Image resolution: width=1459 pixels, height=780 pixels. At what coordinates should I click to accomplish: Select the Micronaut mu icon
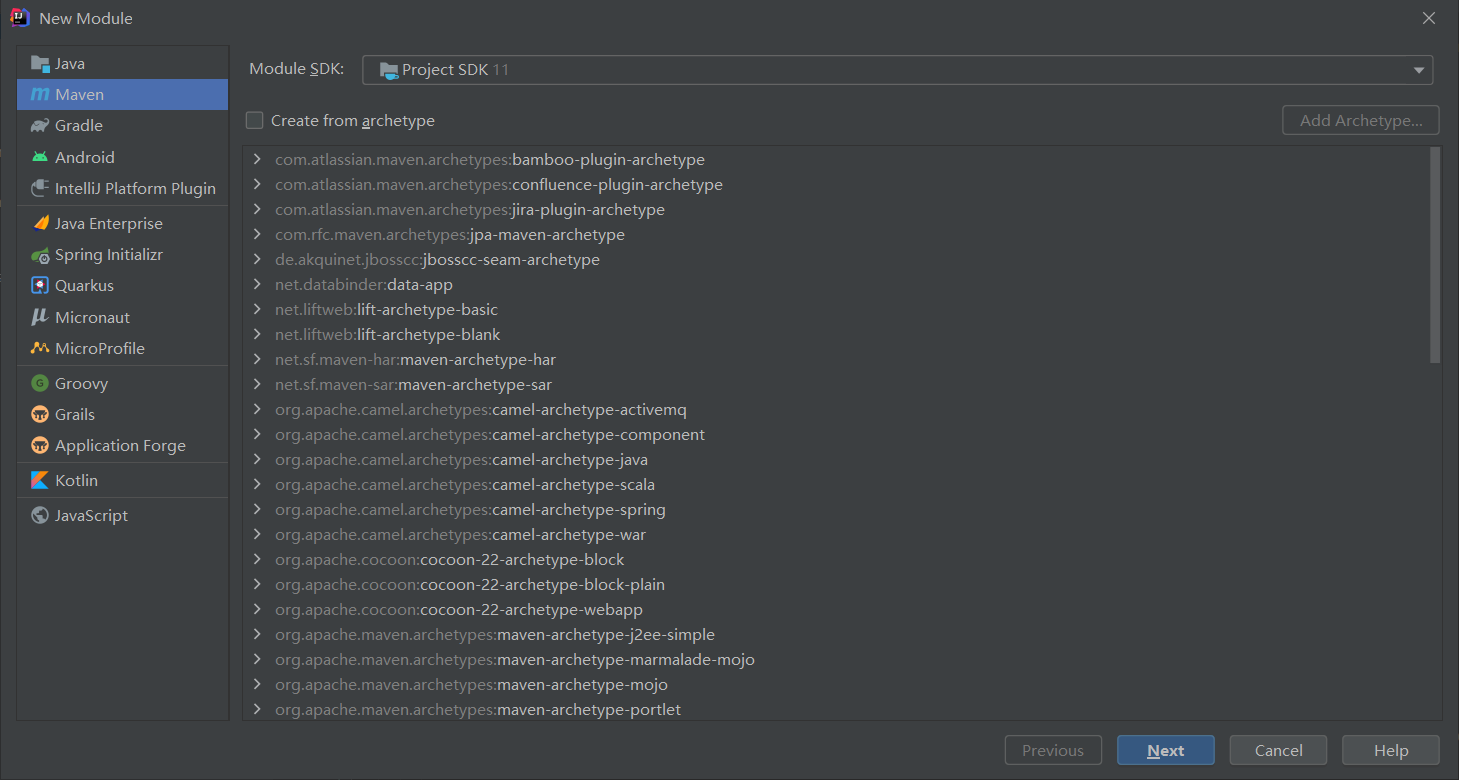[x=40, y=317]
